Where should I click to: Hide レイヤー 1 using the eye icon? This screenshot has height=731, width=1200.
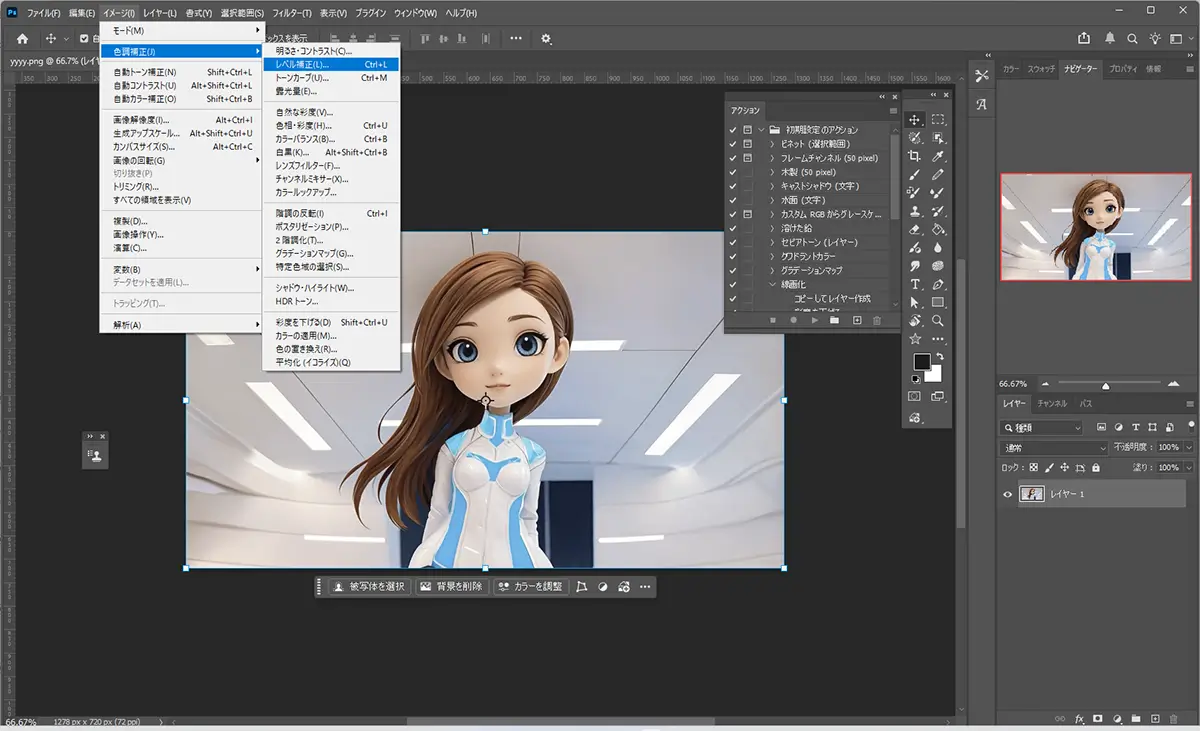coord(1008,494)
